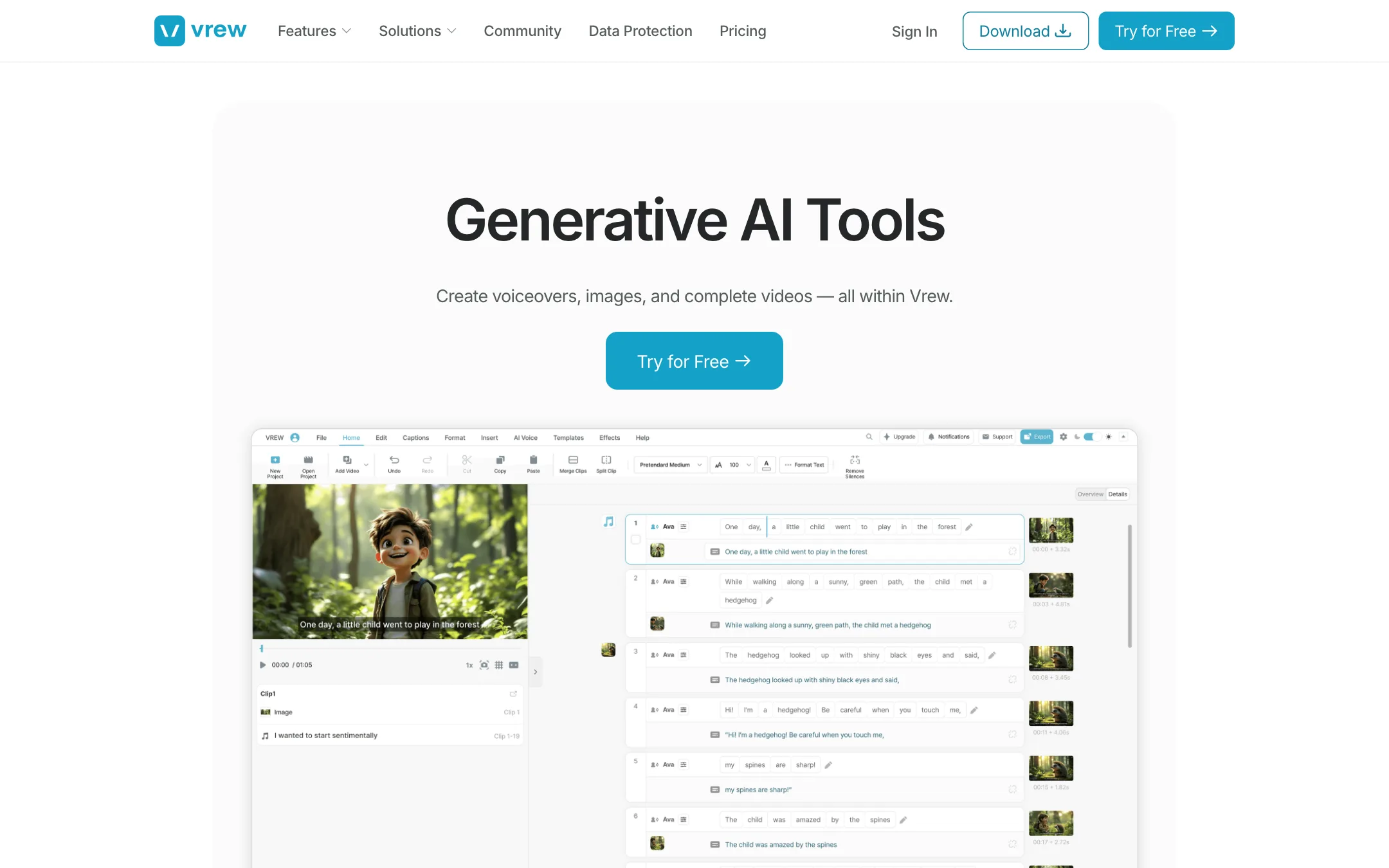Image resolution: width=1389 pixels, height=868 pixels.
Task: Click the Sign In link
Action: pos(914,32)
